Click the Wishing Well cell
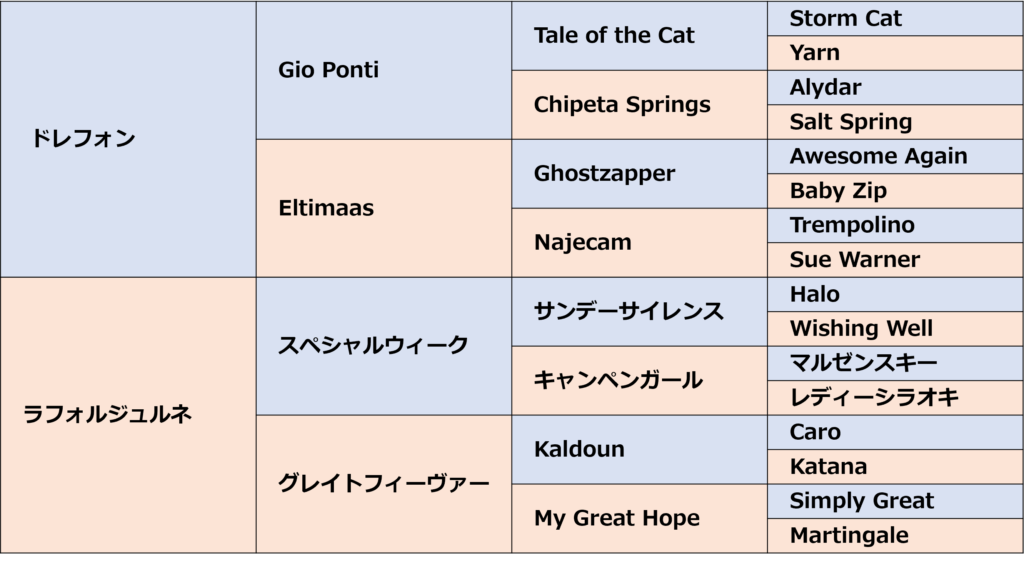This screenshot has width=1024, height=562. (x=895, y=328)
